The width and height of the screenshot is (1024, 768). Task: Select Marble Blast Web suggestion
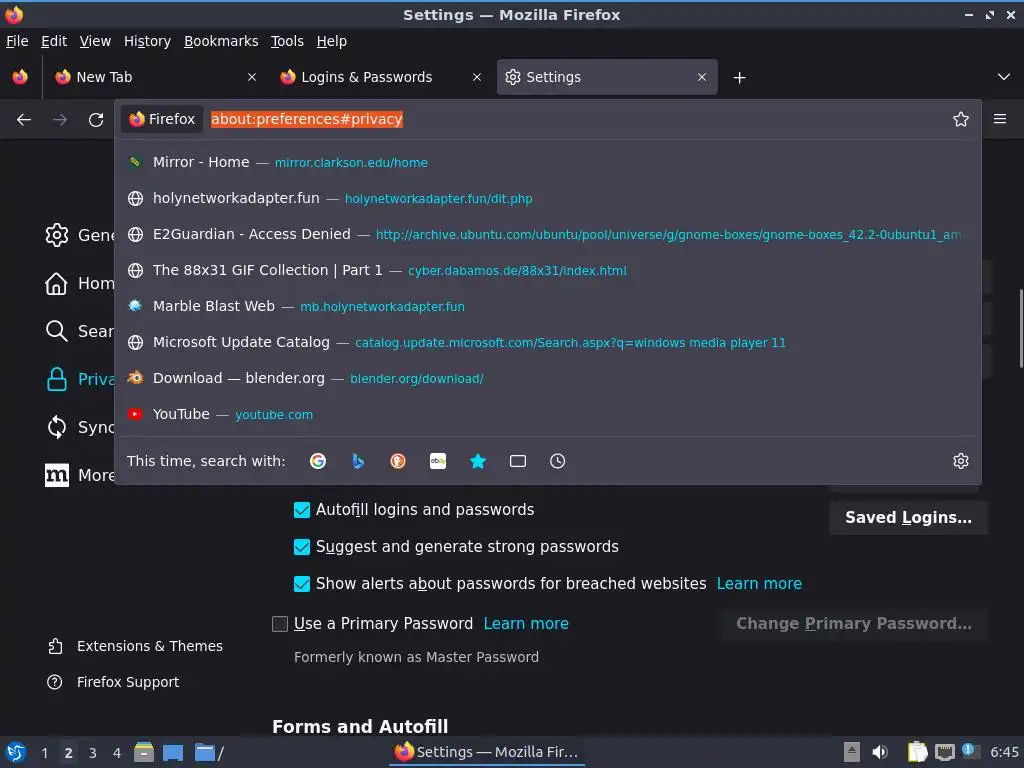(x=548, y=306)
